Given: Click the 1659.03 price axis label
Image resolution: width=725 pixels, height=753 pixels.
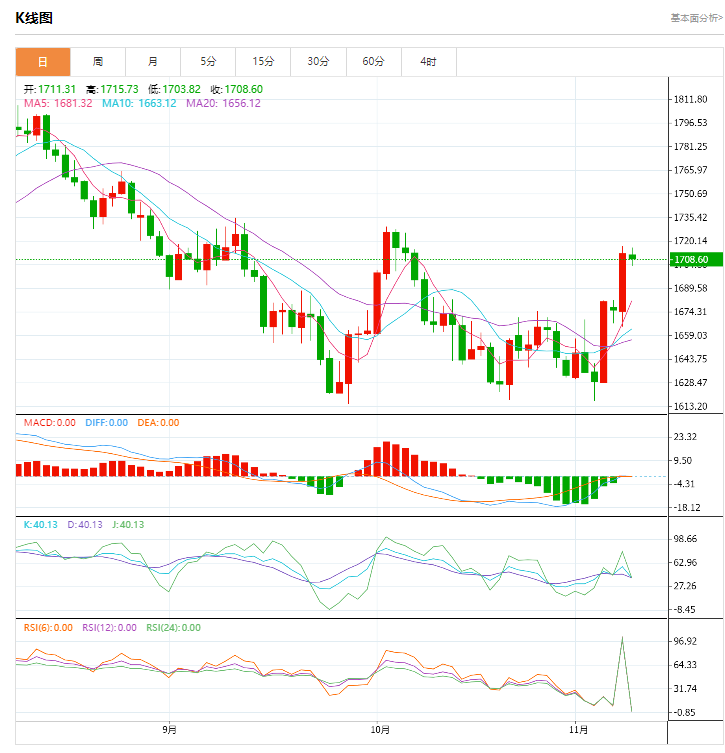Looking at the screenshot, I should (690, 336).
